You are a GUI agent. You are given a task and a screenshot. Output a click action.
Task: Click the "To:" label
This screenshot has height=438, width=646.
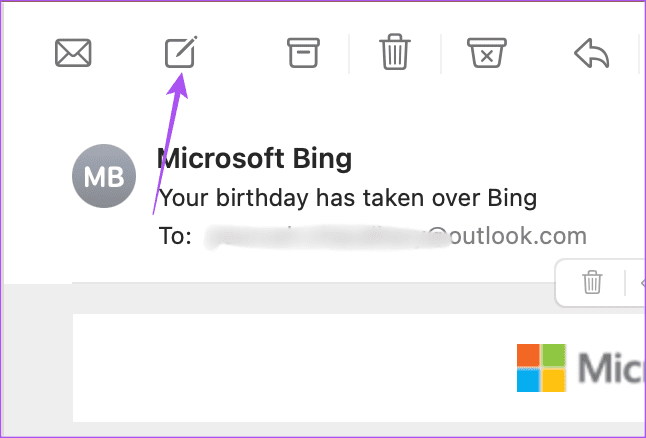(175, 237)
